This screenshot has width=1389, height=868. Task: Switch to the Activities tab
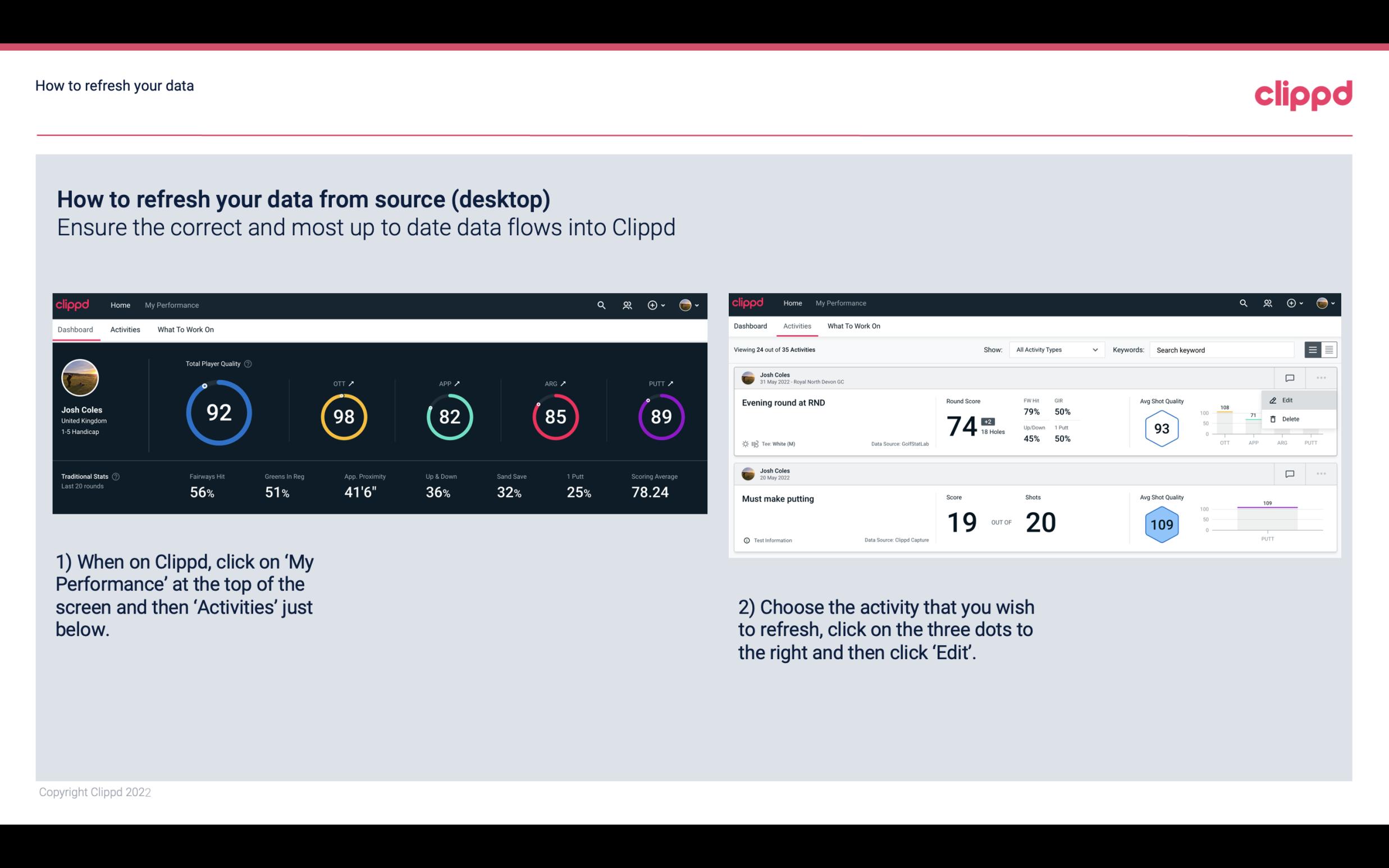point(125,329)
